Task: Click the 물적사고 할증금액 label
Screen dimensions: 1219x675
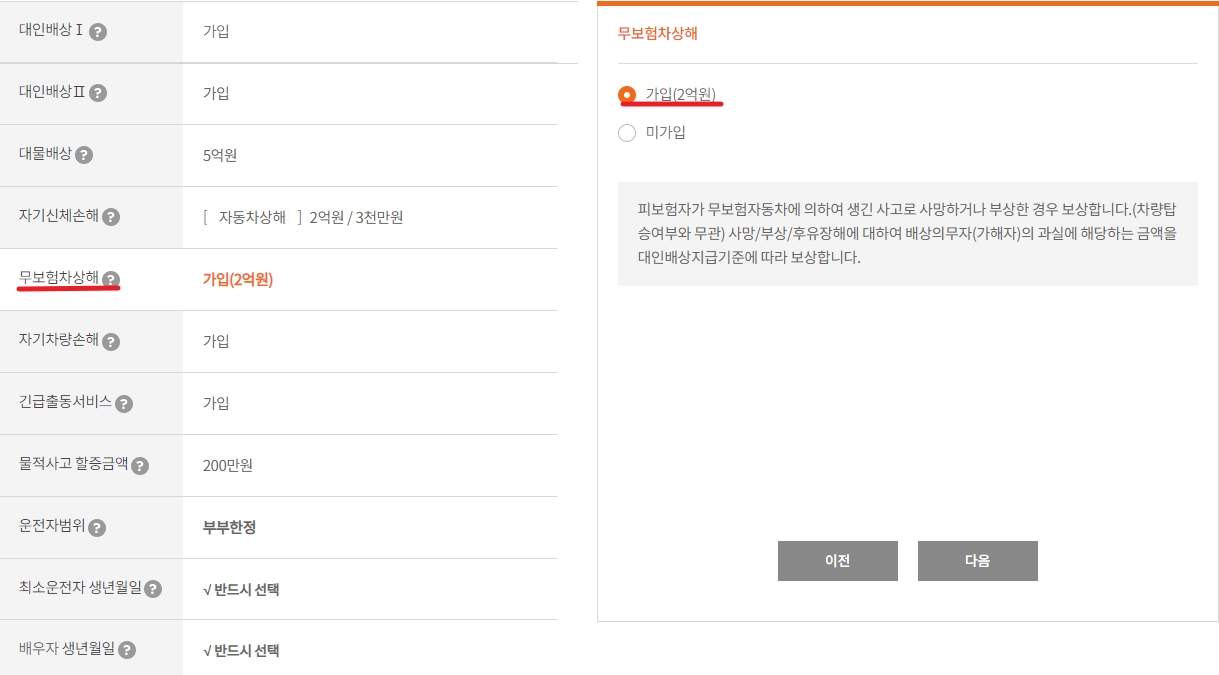Action: [73, 464]
